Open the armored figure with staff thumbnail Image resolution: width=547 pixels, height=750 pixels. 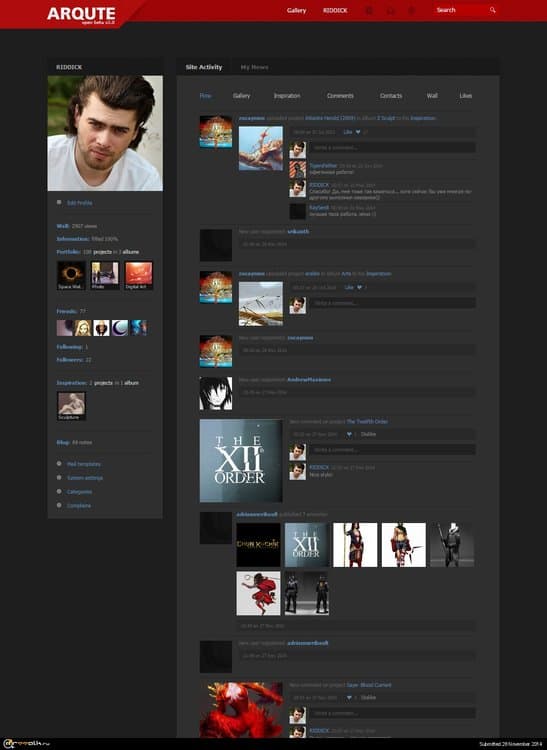[452, 545]
